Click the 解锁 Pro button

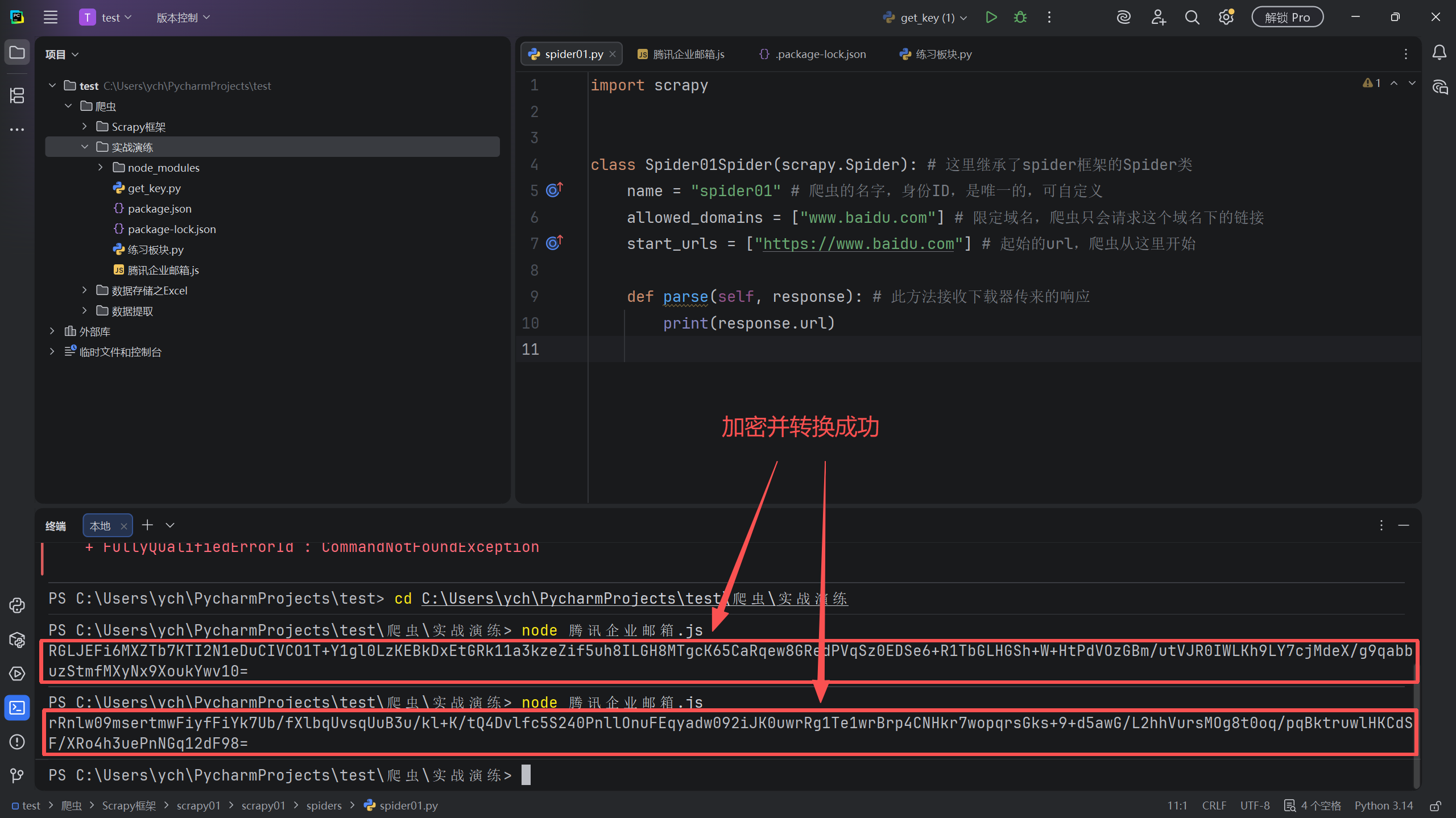pyautogui.click(x=1287, y=17)
